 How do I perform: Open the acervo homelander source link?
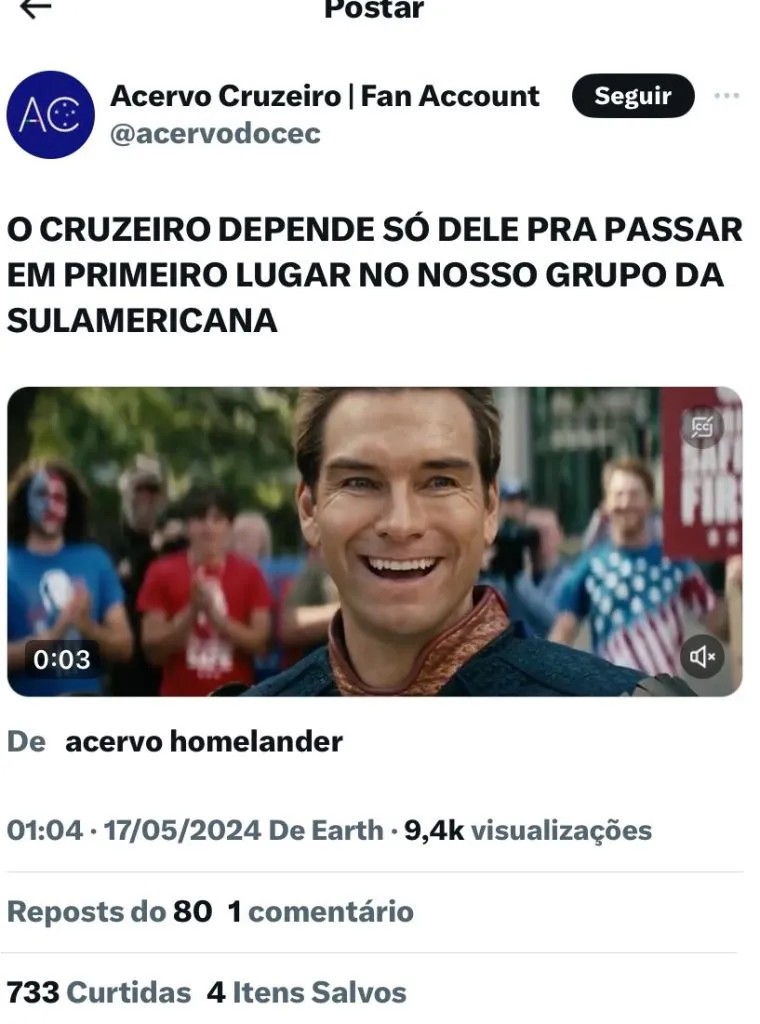(204, 742)
